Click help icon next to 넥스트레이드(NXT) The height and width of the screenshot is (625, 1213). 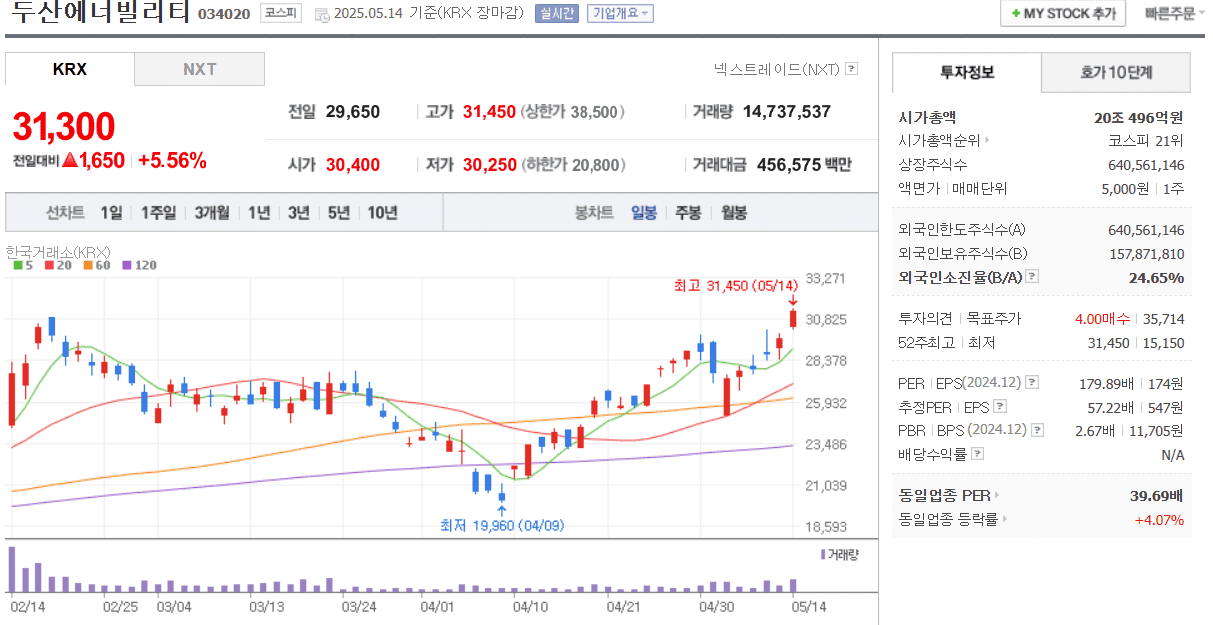[x=851, y=69]
